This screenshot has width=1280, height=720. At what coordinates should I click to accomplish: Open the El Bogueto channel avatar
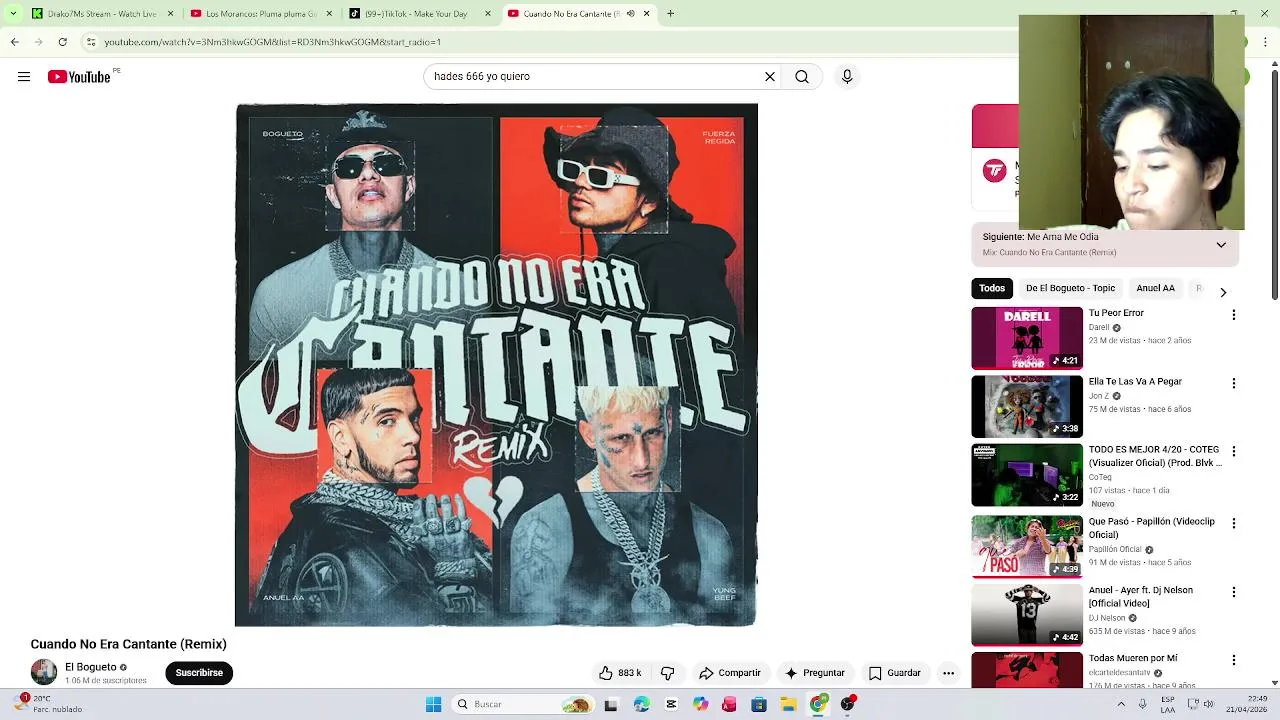(44, 672)
